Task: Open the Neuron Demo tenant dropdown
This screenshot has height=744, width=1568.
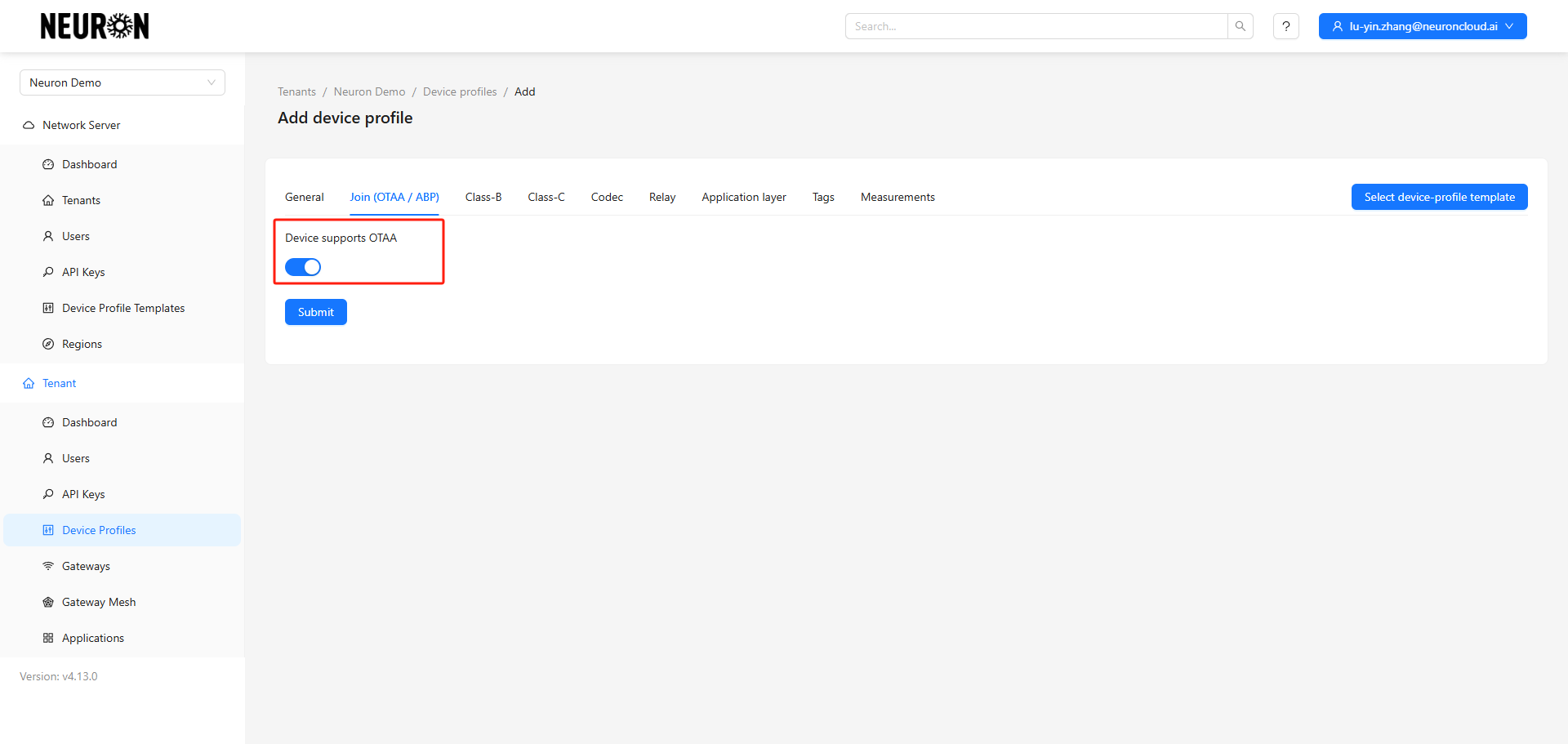Action: click(x=122, y=82)
